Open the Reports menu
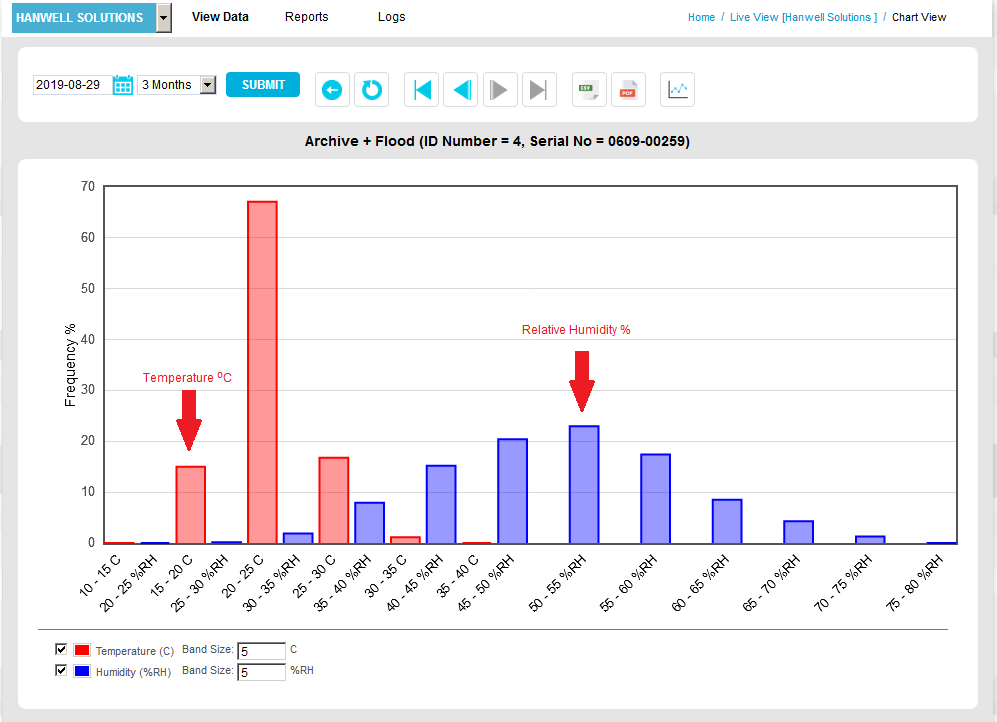Screen dimensions: 997x722 (306, 17)
